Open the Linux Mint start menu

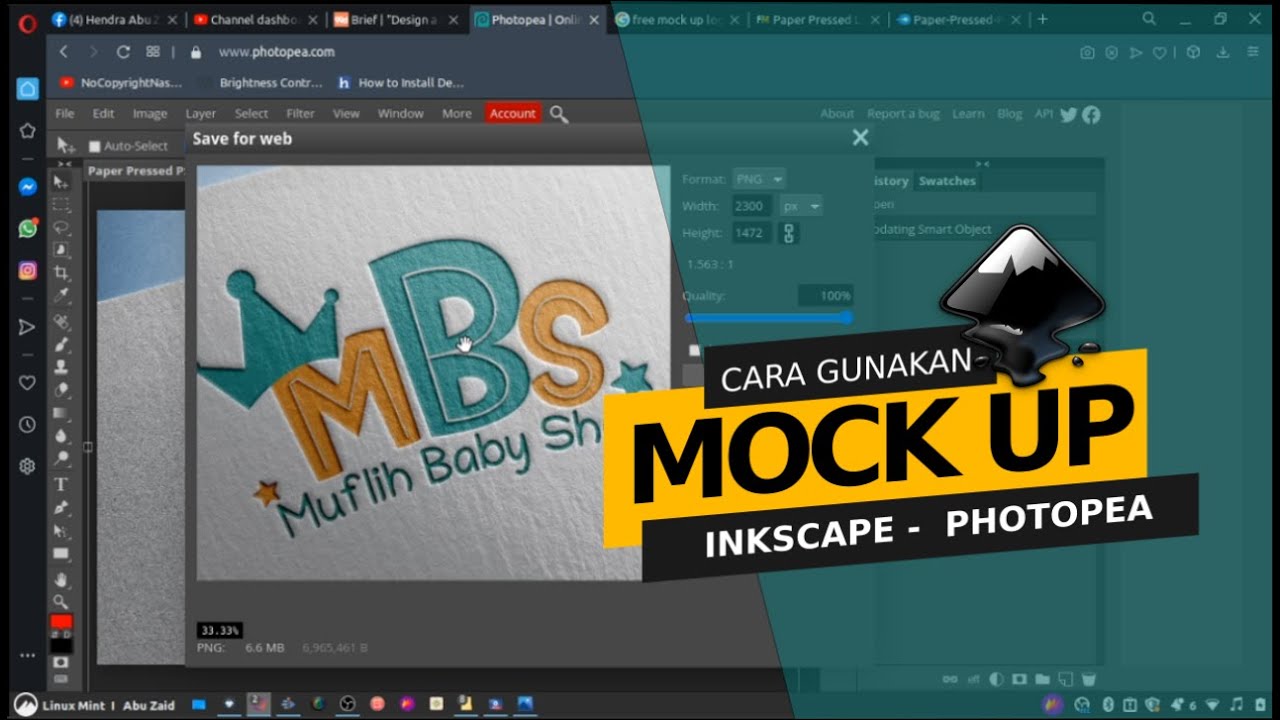point(26,704)
